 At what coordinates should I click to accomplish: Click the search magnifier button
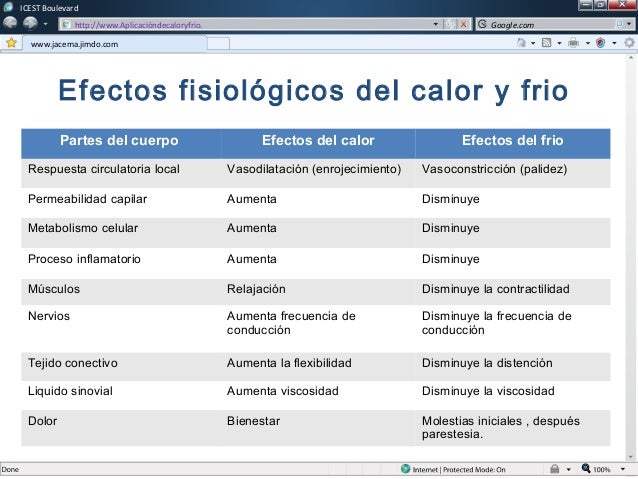tap(619, 24)
